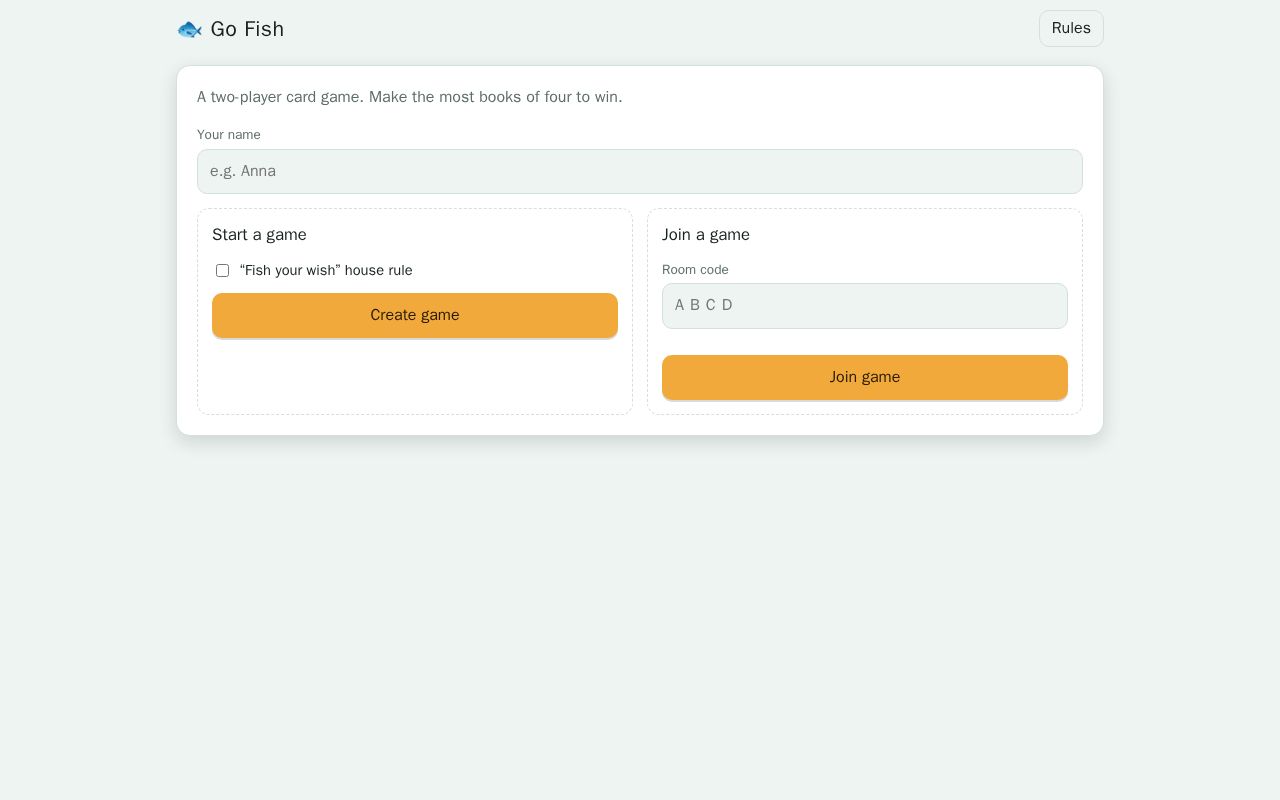Focus the Your name input field

pos(640,172)
